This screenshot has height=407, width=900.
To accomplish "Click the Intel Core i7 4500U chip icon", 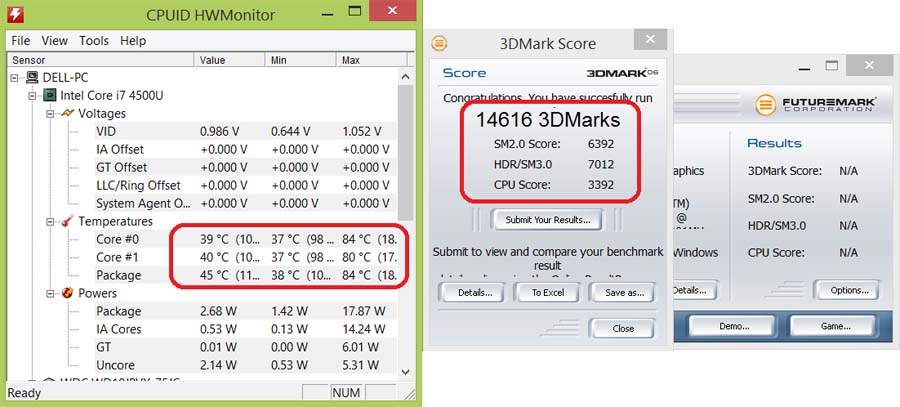I will (x=51, y=95).
